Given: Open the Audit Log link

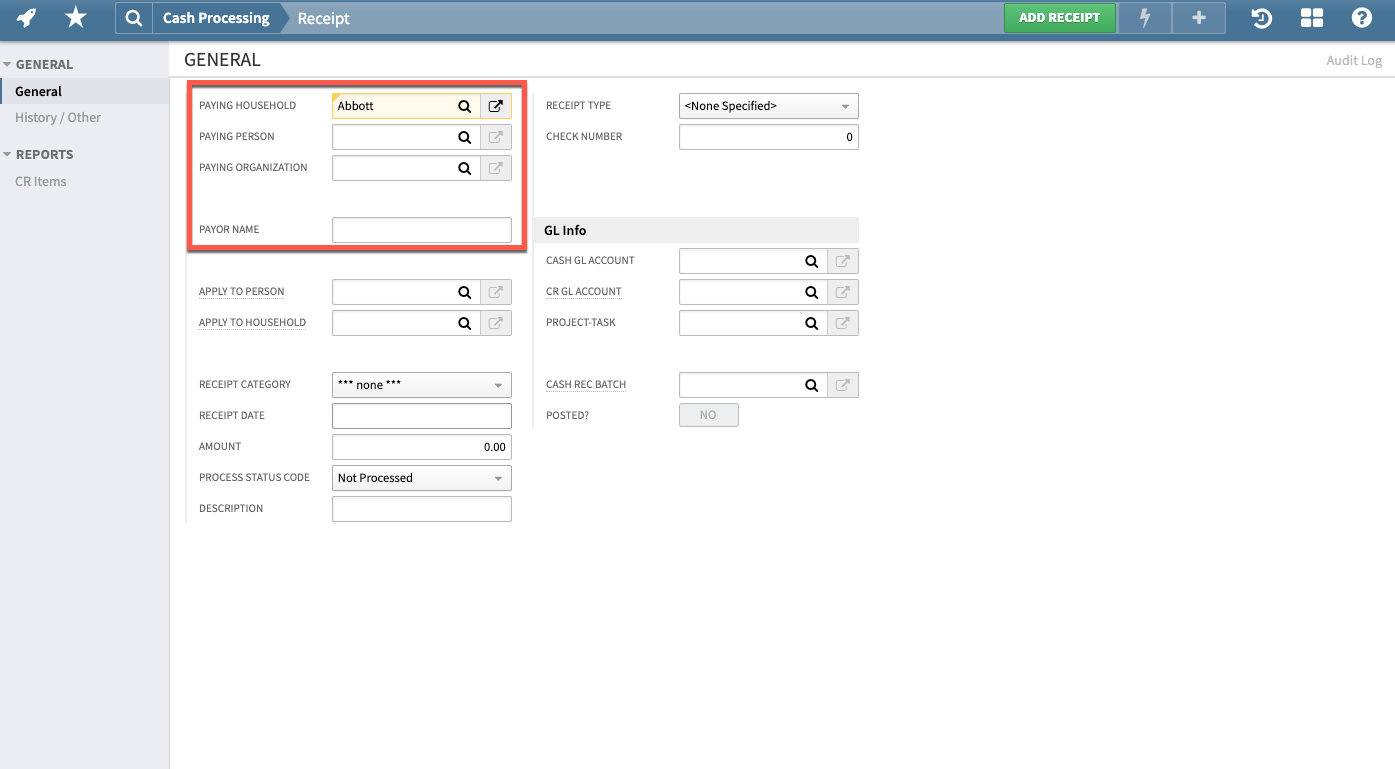Looking at the screenshot, I should point(1354,60).
